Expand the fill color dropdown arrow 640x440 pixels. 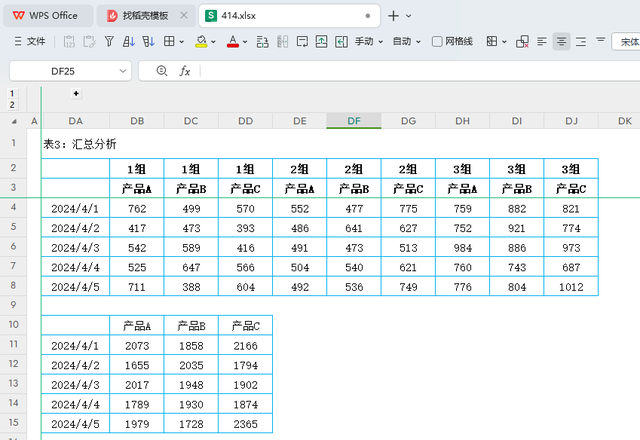tap(213, 42)
